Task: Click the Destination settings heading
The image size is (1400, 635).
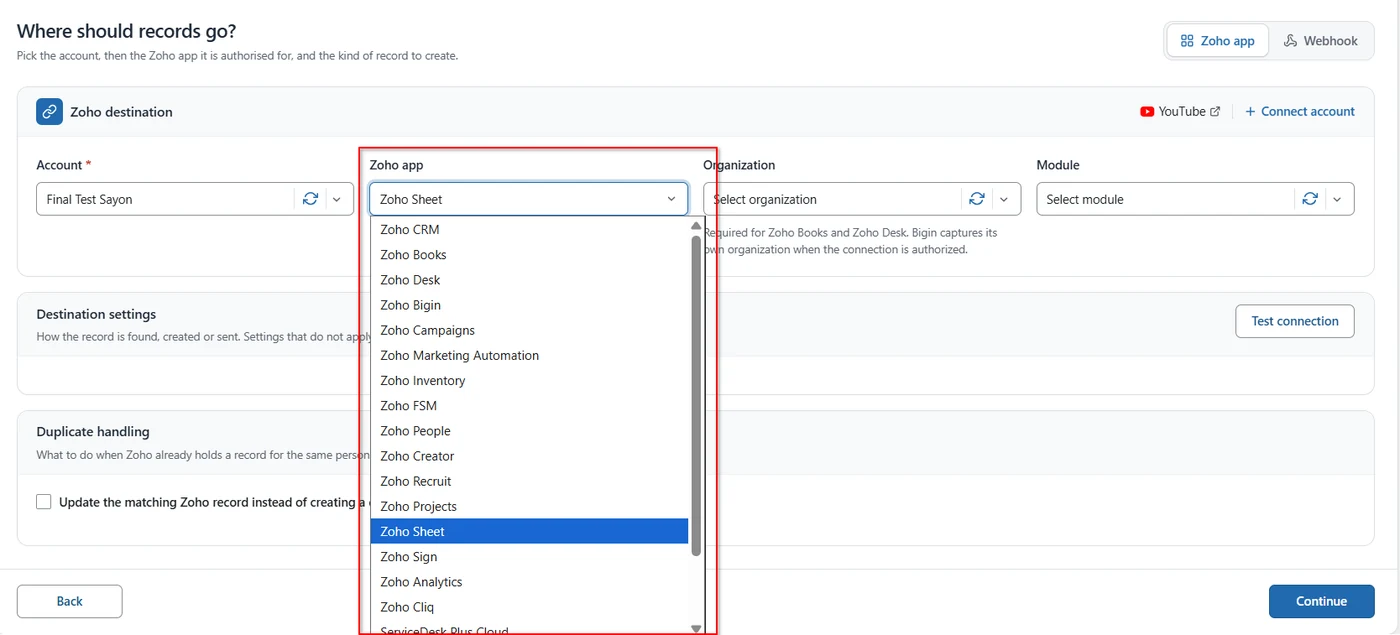Action: pos(96,314)
